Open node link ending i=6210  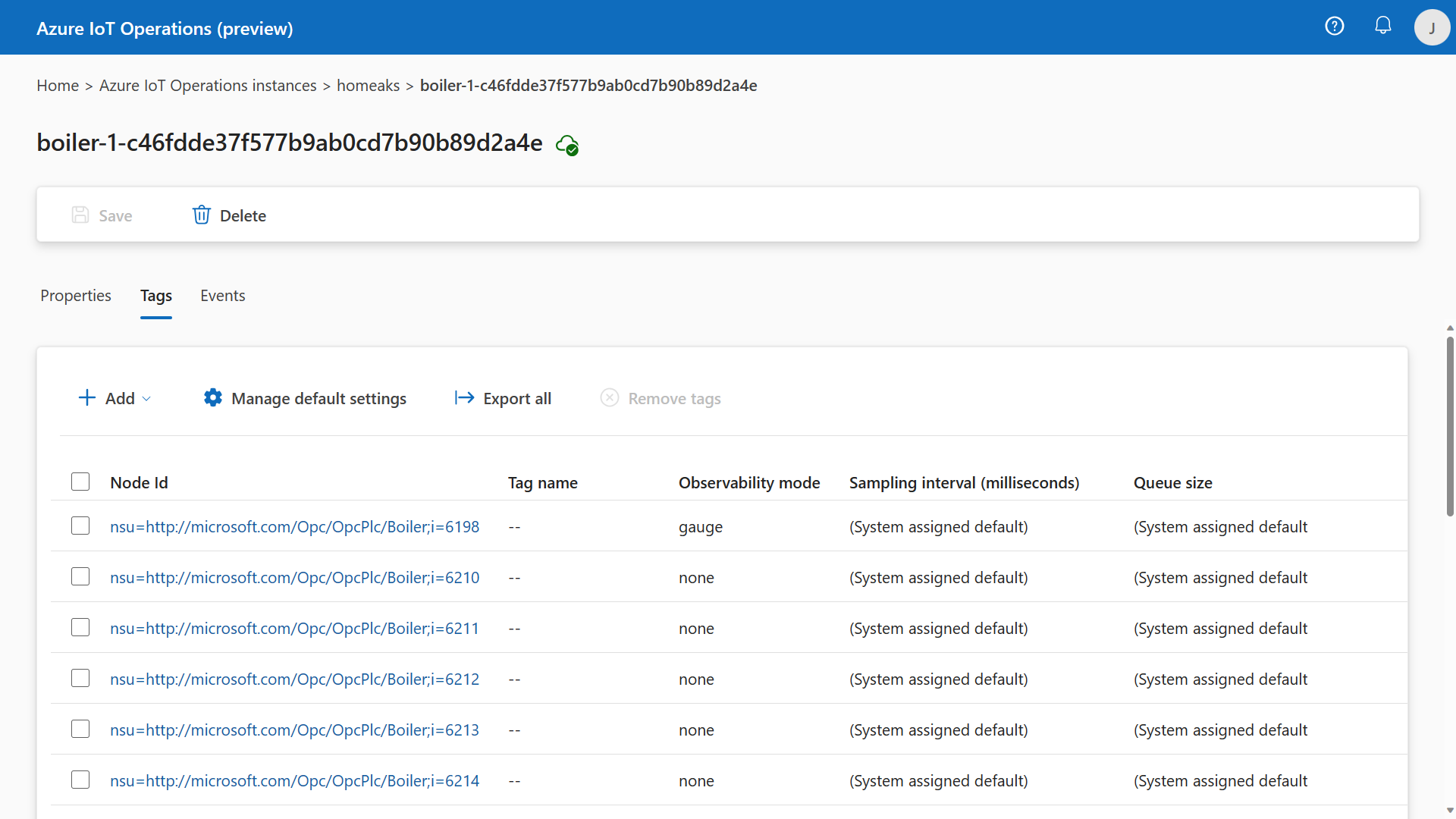point(294,578)
